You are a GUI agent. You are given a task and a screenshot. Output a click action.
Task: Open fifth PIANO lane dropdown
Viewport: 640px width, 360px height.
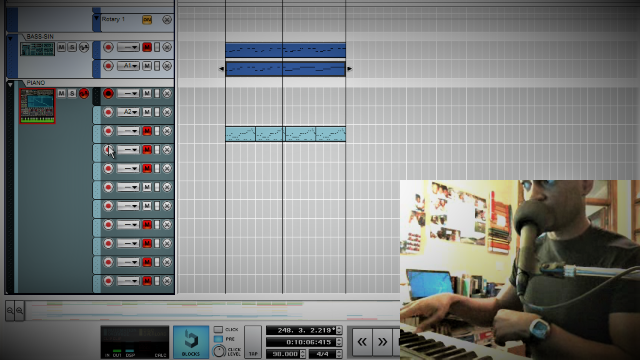[128, 169]
